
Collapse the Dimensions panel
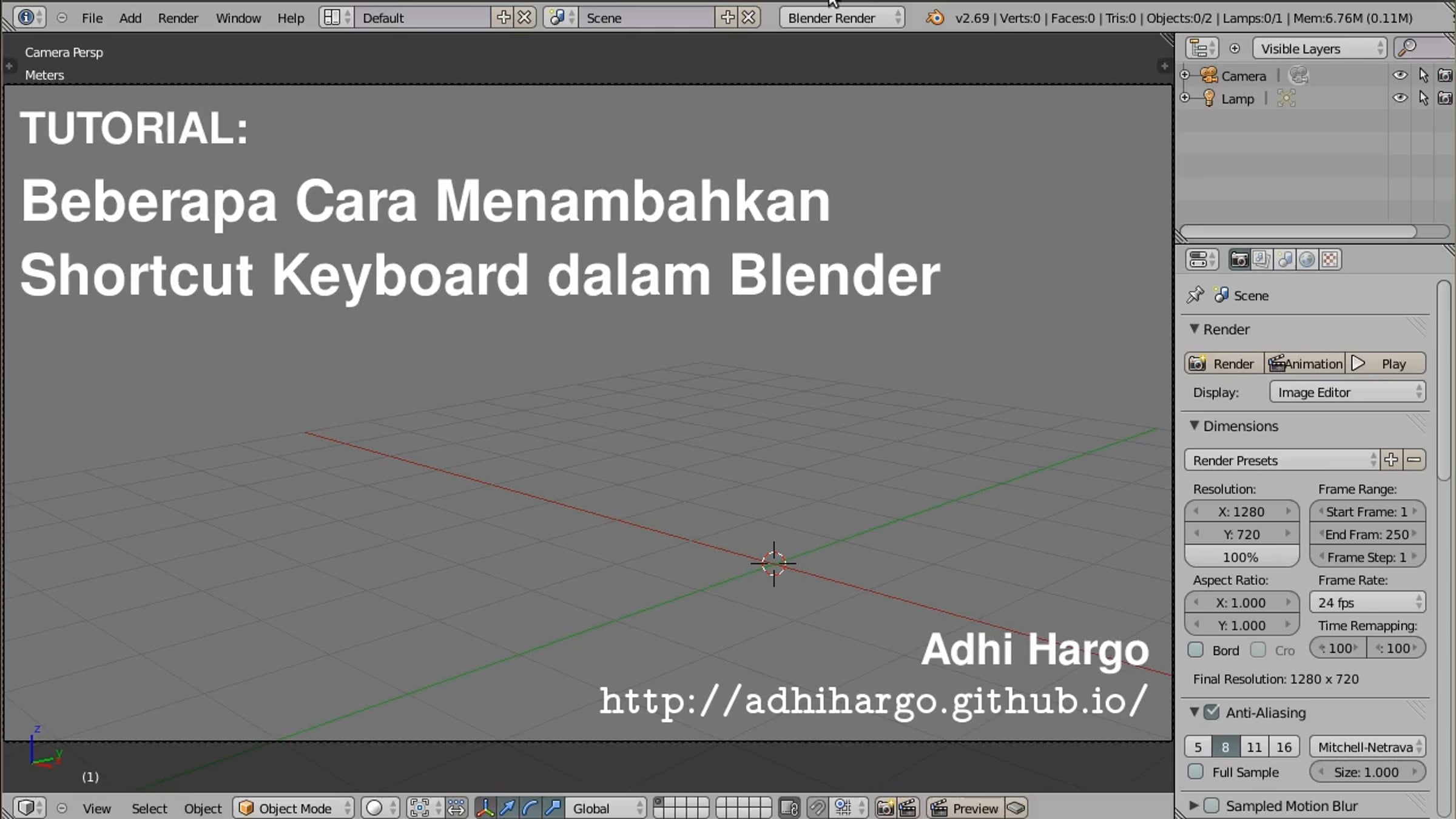[x=1194, y=426]
